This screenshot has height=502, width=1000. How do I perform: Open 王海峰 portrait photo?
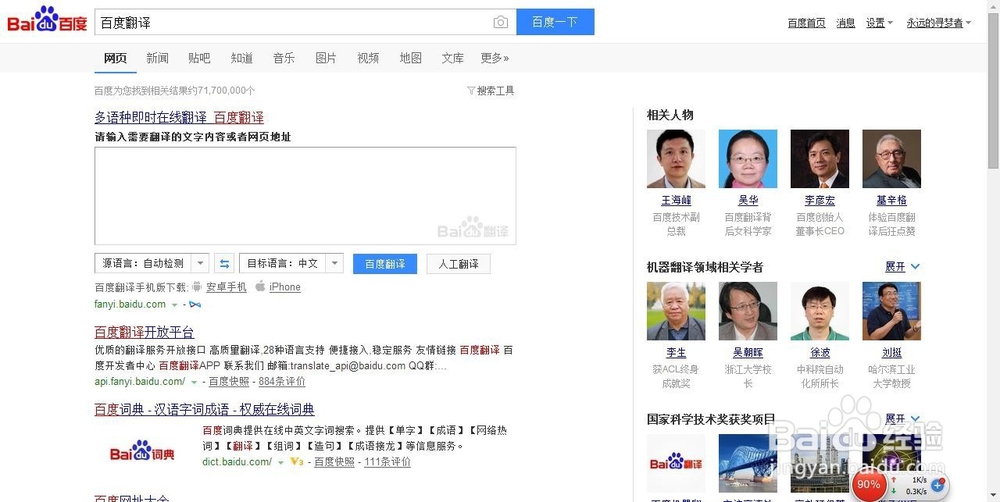676,158
